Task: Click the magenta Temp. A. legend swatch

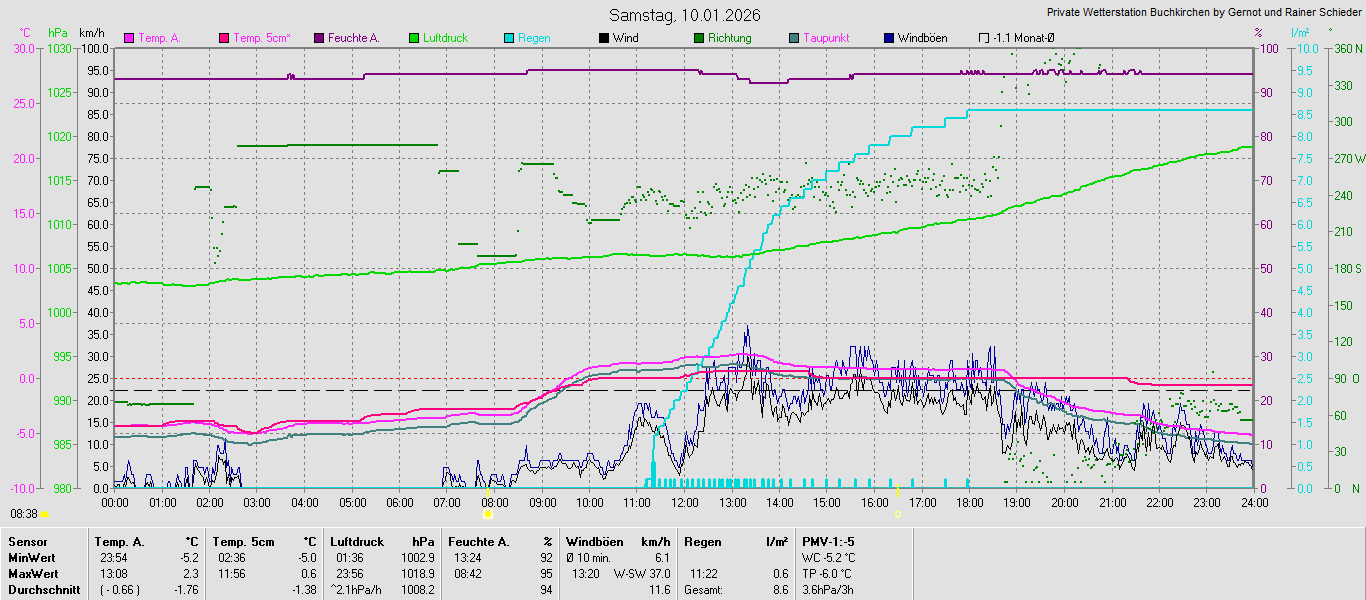Action: click(x=129, y=38)
